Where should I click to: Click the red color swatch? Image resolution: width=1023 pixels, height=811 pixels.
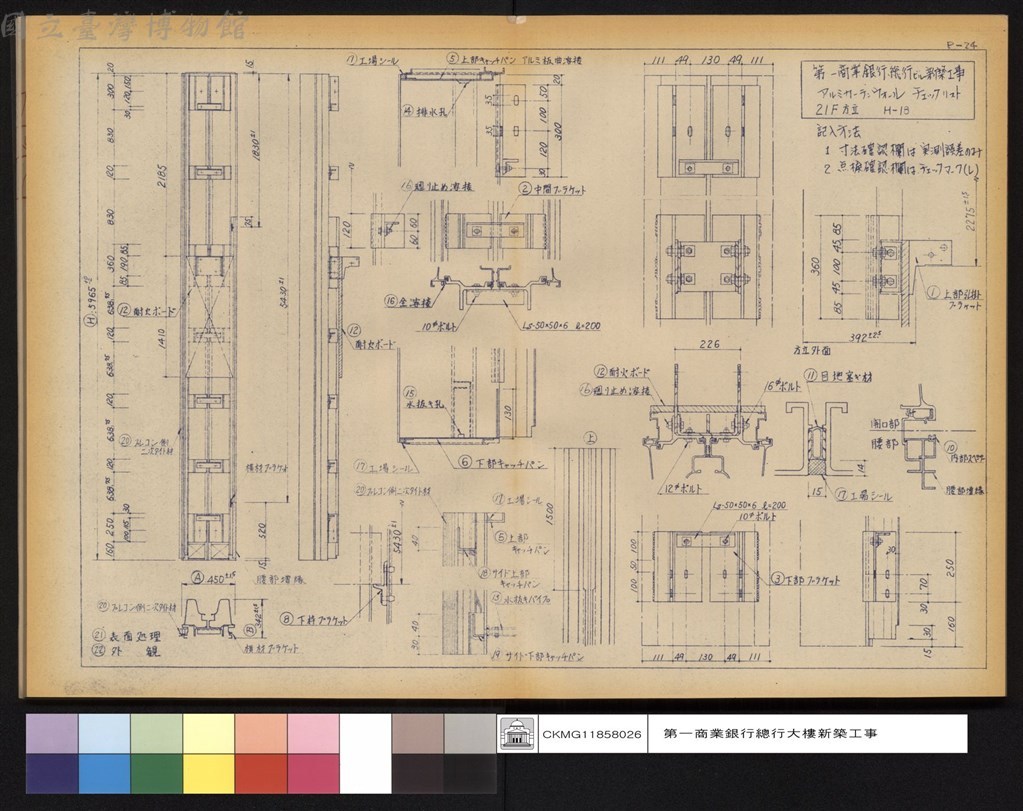(x=261, y=774)
